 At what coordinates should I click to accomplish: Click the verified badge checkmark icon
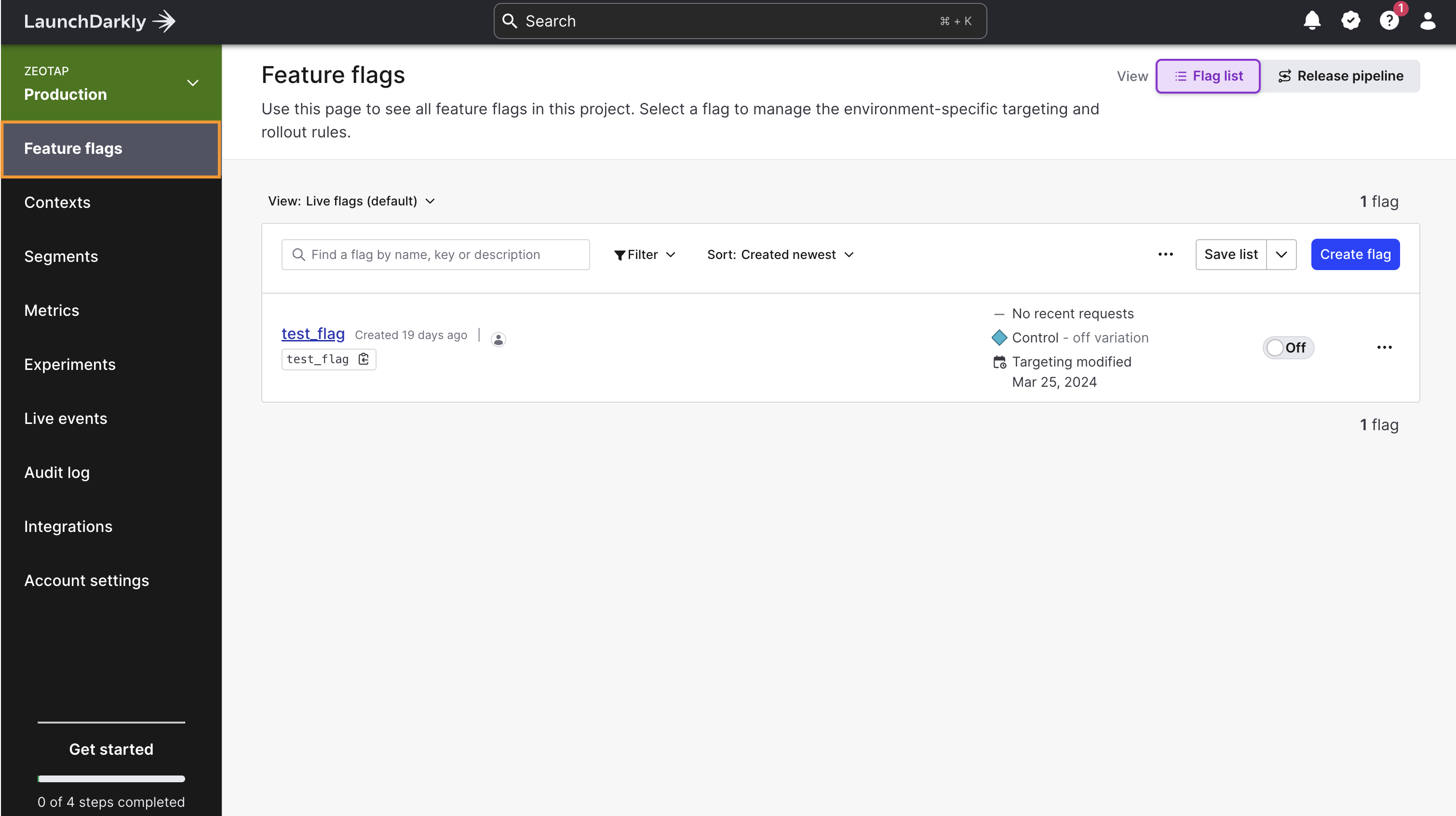pos(1350,21)
